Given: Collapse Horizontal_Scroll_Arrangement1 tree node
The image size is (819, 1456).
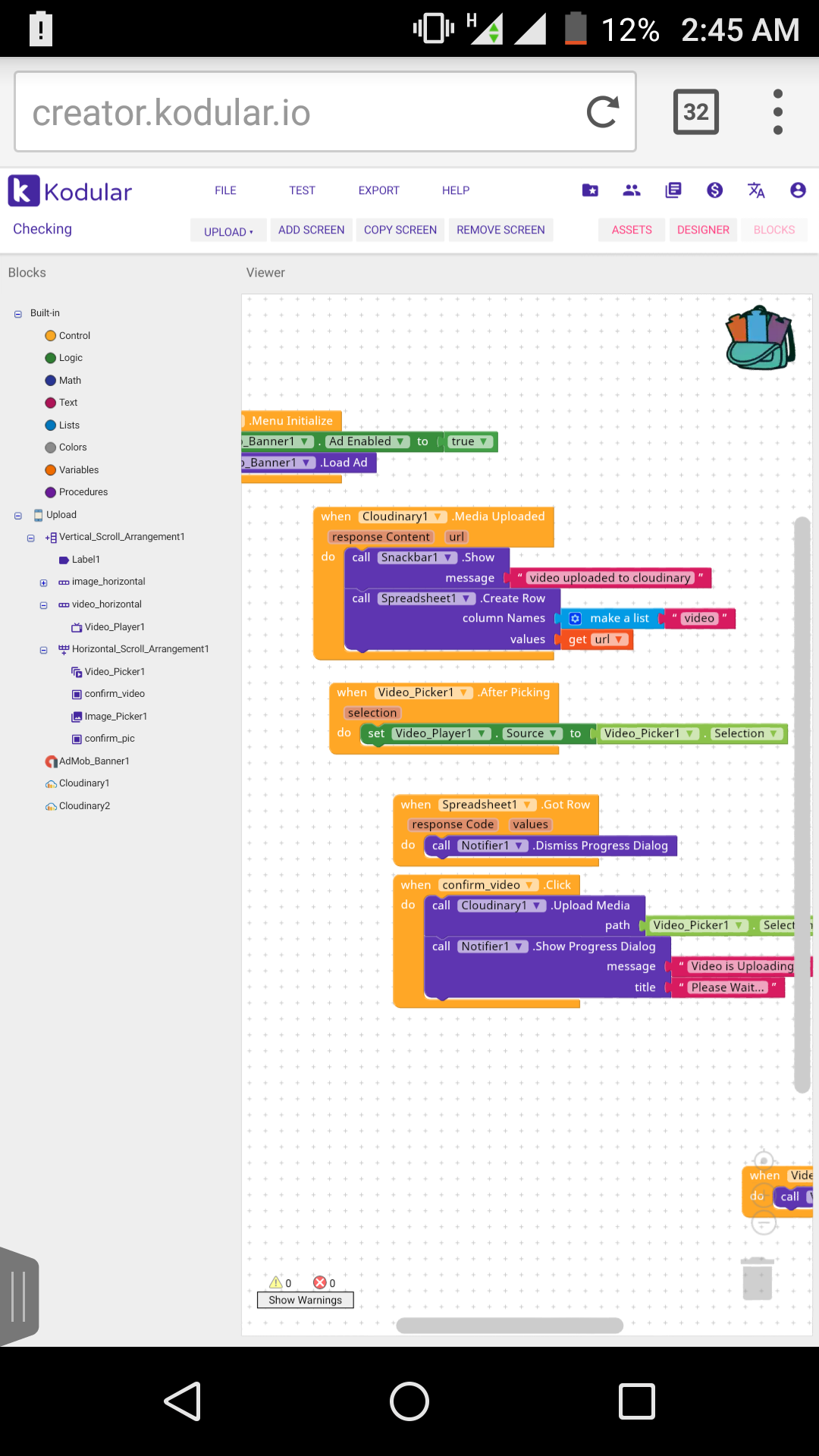Looking at the screenshot, I should (43, 650).
